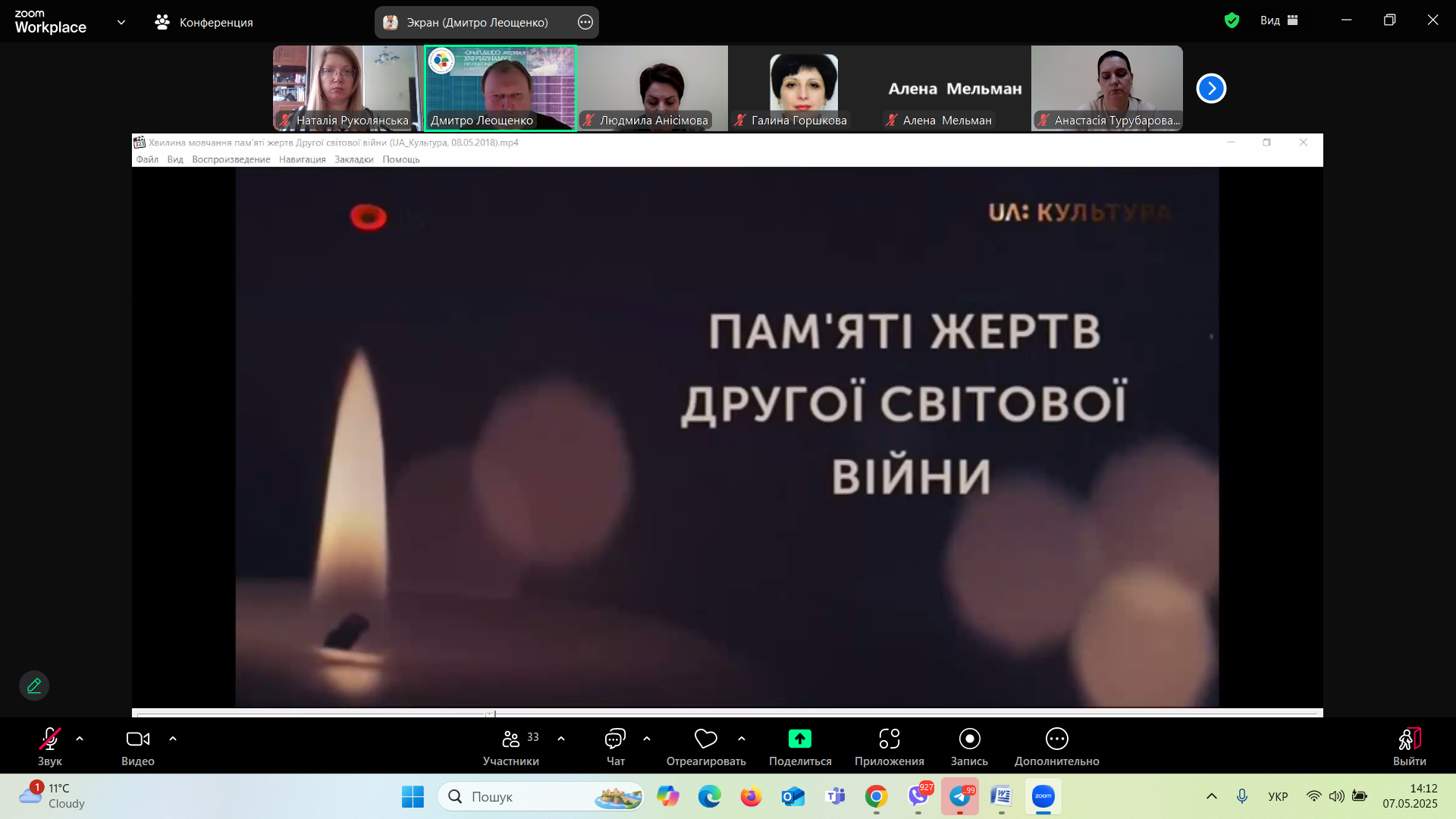Expand audio options arrow beside Sound
The image size is (1456, 819).
80,739
